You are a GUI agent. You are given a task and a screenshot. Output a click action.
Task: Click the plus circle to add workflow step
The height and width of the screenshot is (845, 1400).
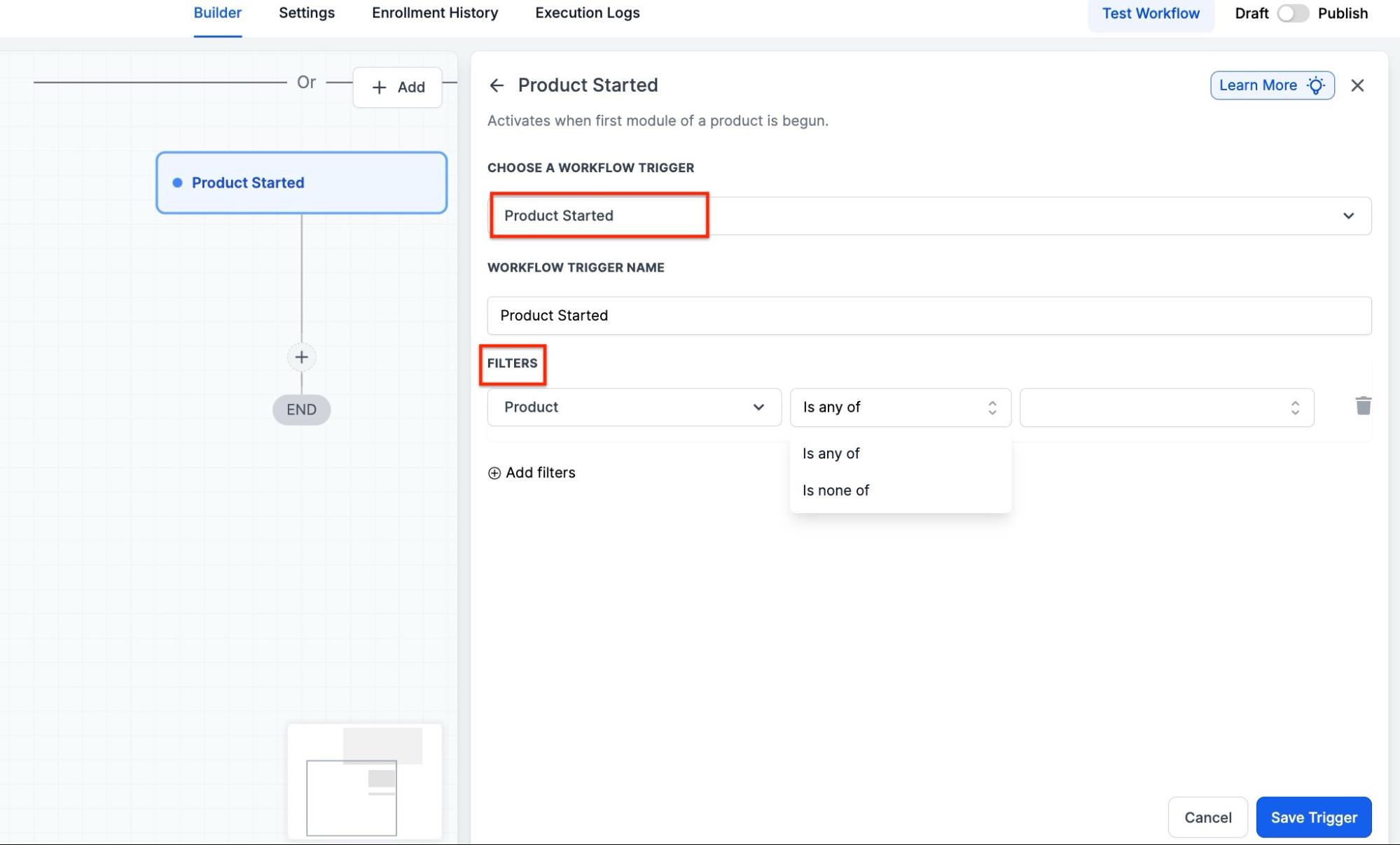pyautogui.click(x=301, y=357)
